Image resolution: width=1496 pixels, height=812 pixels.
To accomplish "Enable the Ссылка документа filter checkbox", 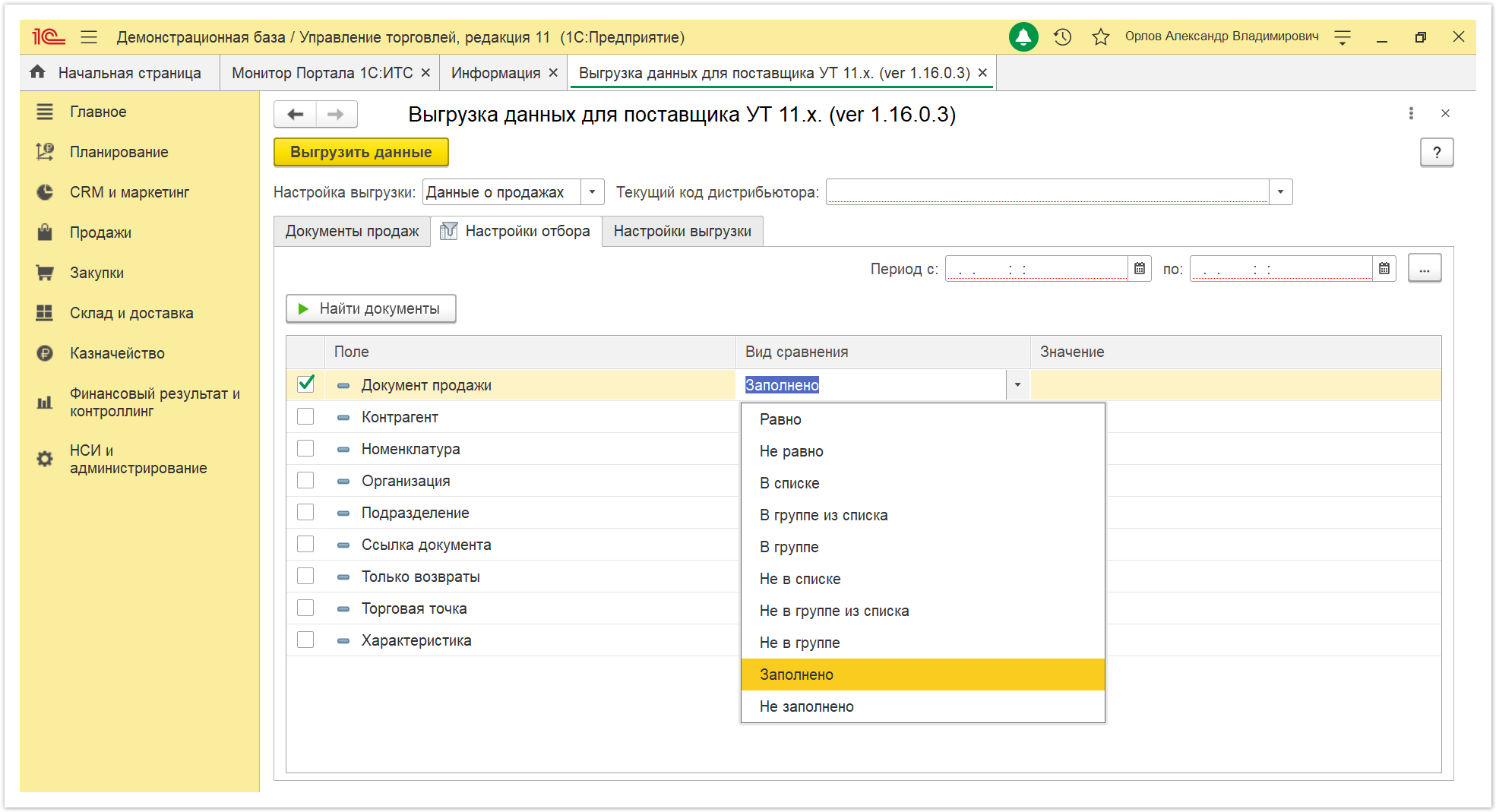I will point(305,544).
